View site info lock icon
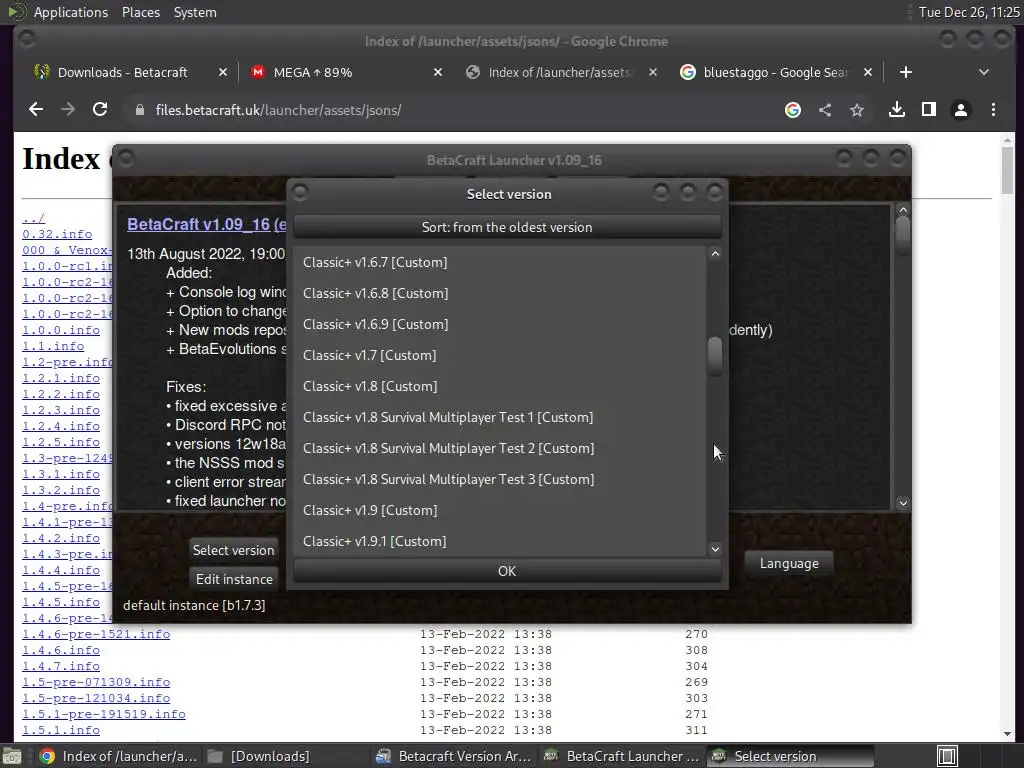The height and width of the screenshot is (768, 1024). [x=139, y=110]
